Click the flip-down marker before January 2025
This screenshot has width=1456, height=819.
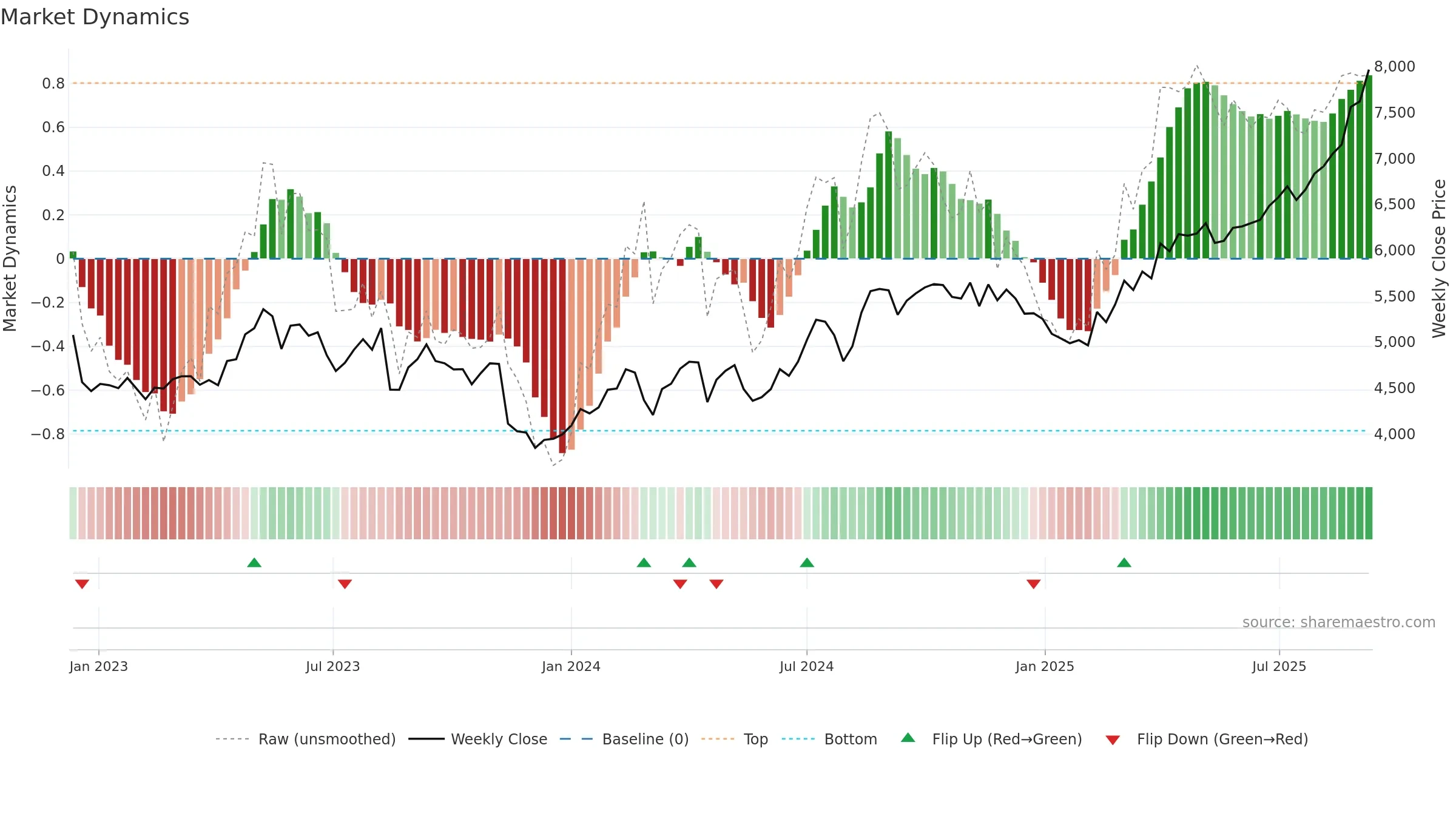coord(1034,584)
